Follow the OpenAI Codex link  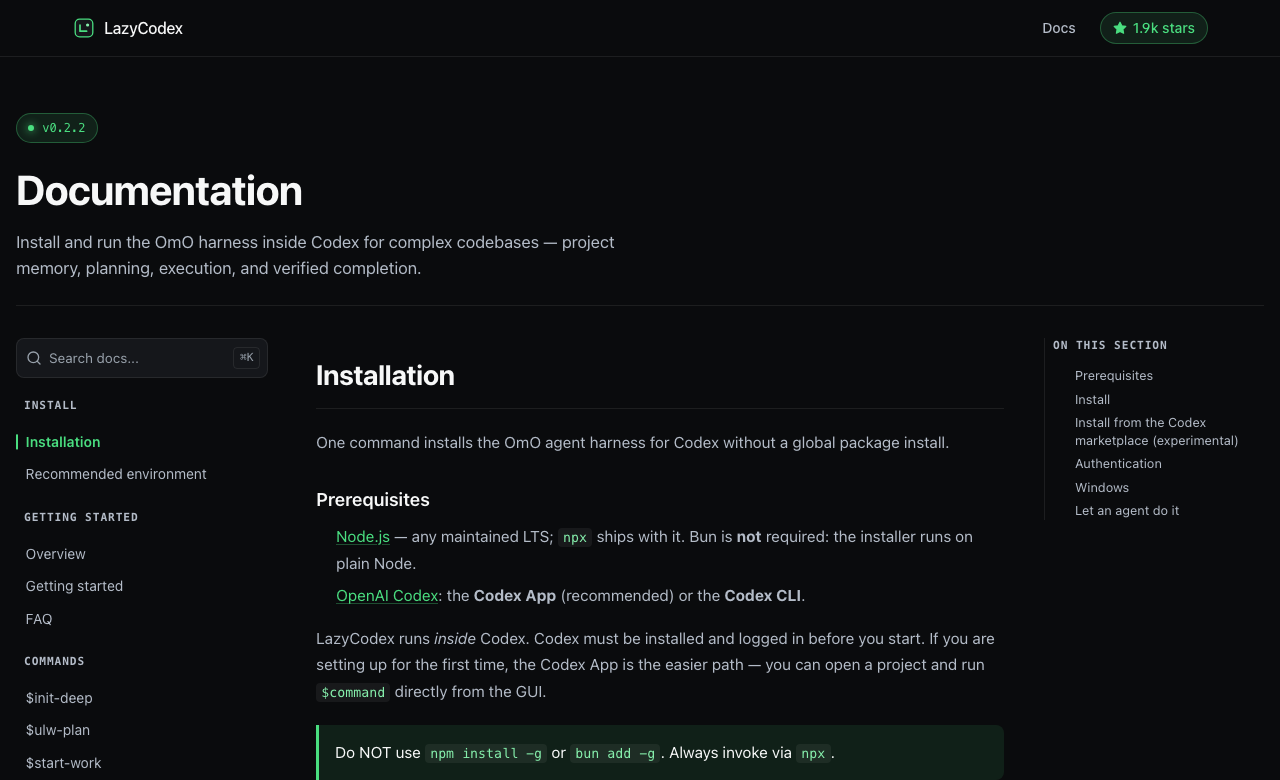click(387, 596)
